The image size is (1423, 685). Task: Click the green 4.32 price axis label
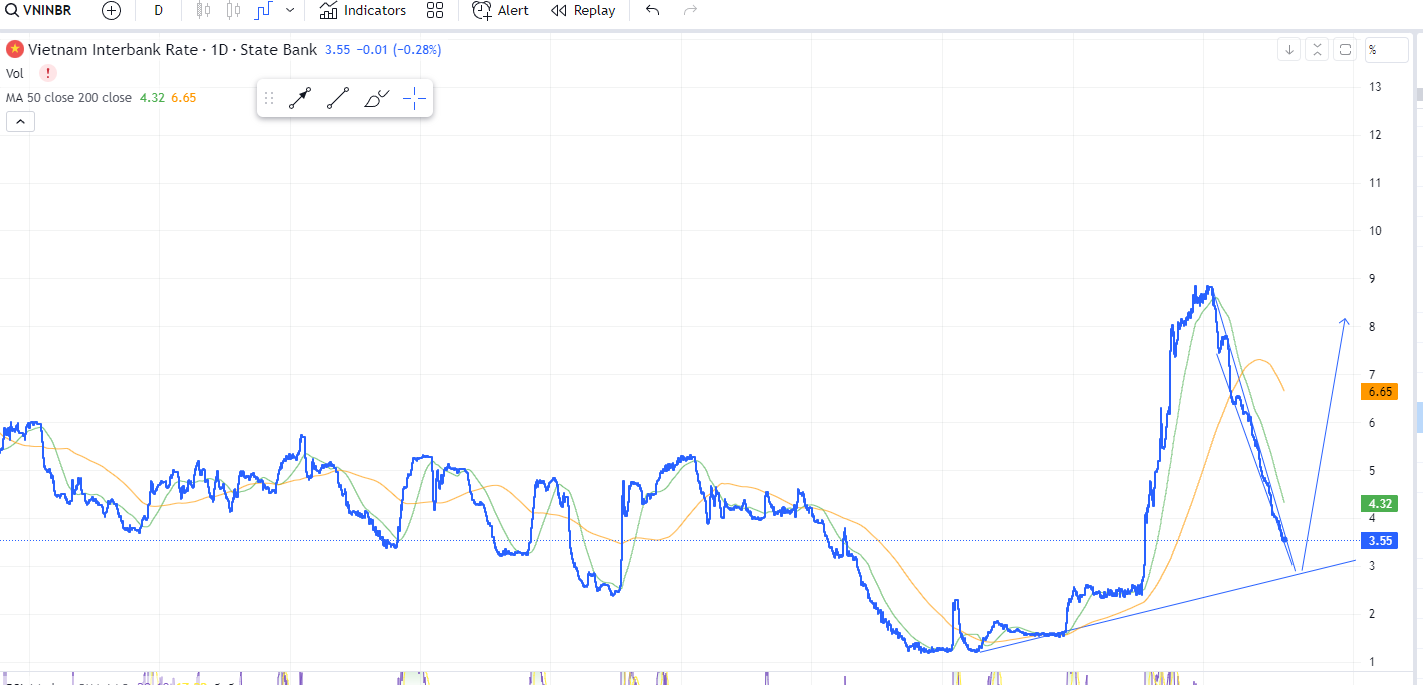pos(1380,503)
